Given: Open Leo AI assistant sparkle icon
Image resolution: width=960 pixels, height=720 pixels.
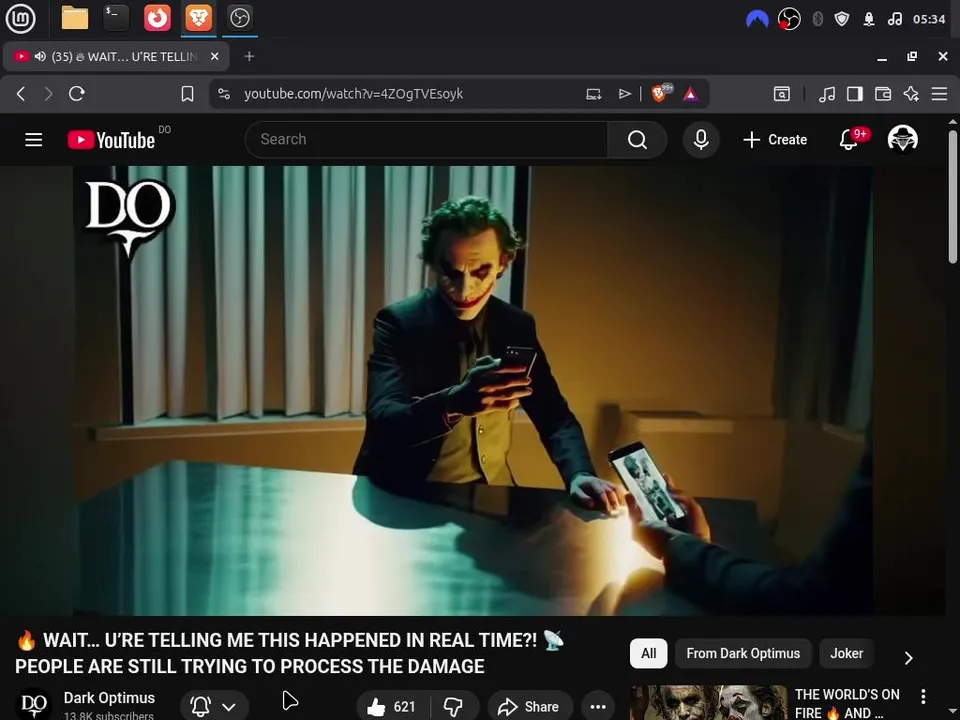Looking at the screenshot, I should (x=911, y=94).
